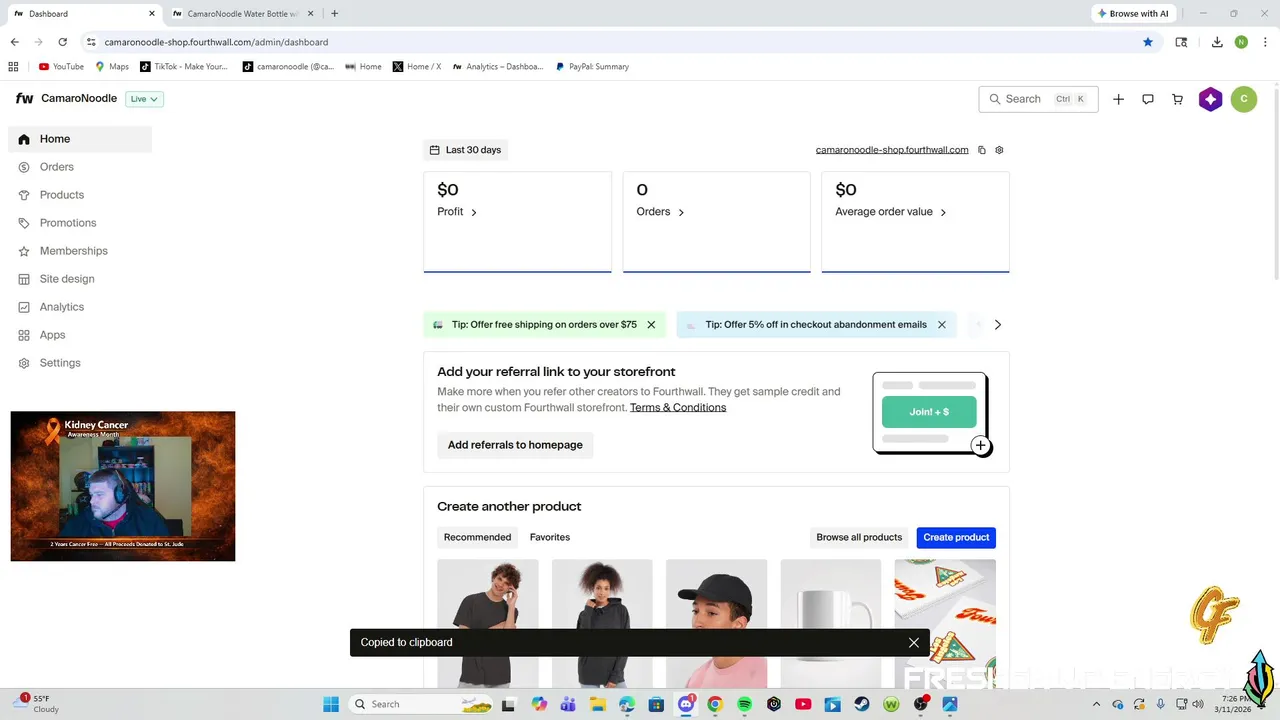Viewport: 1280px width, 720px height.
Task: Open Discord from the taskbar
Action: point(686,704)
